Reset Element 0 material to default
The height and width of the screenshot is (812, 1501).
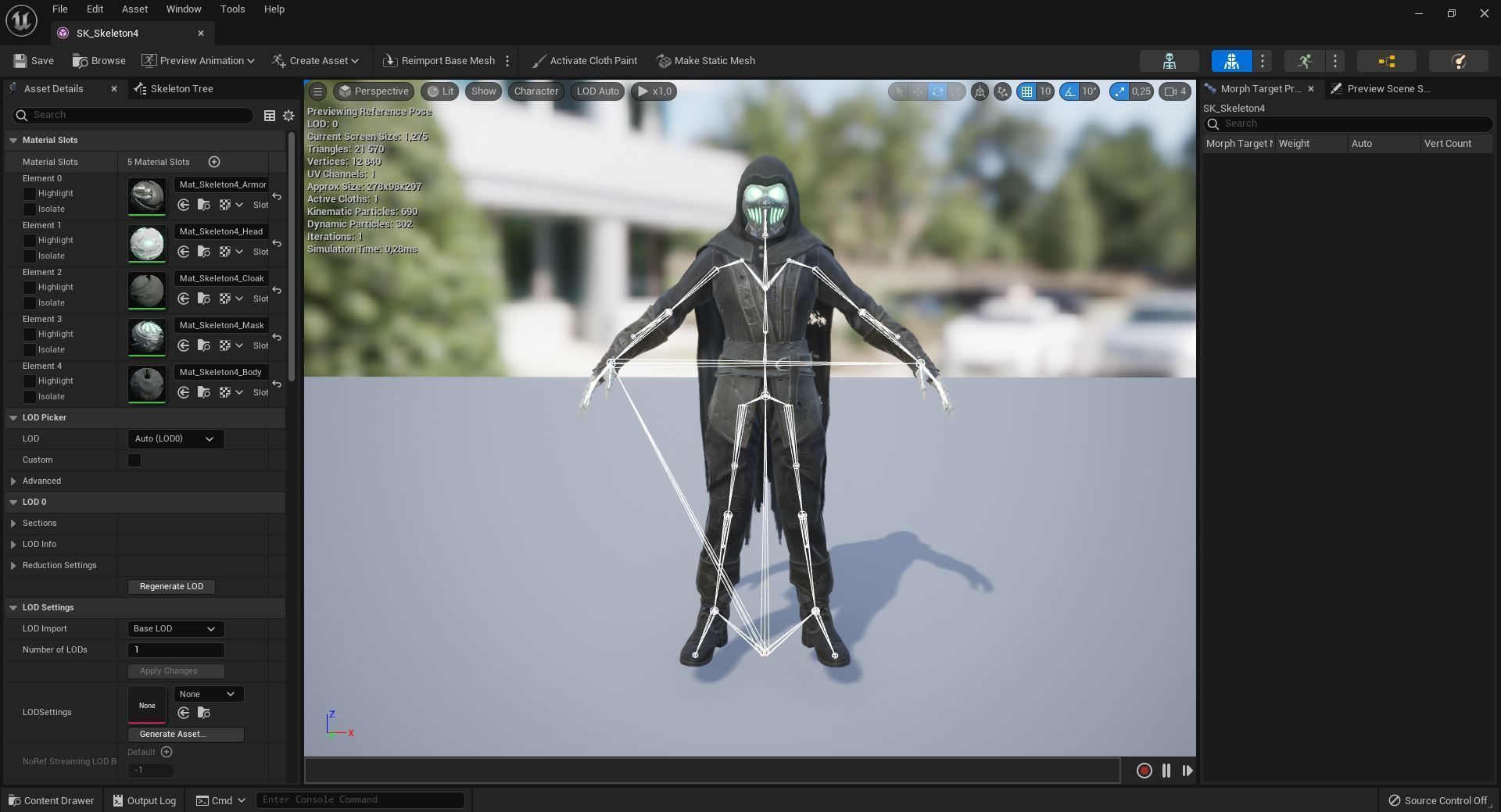[x=277, y=196]
